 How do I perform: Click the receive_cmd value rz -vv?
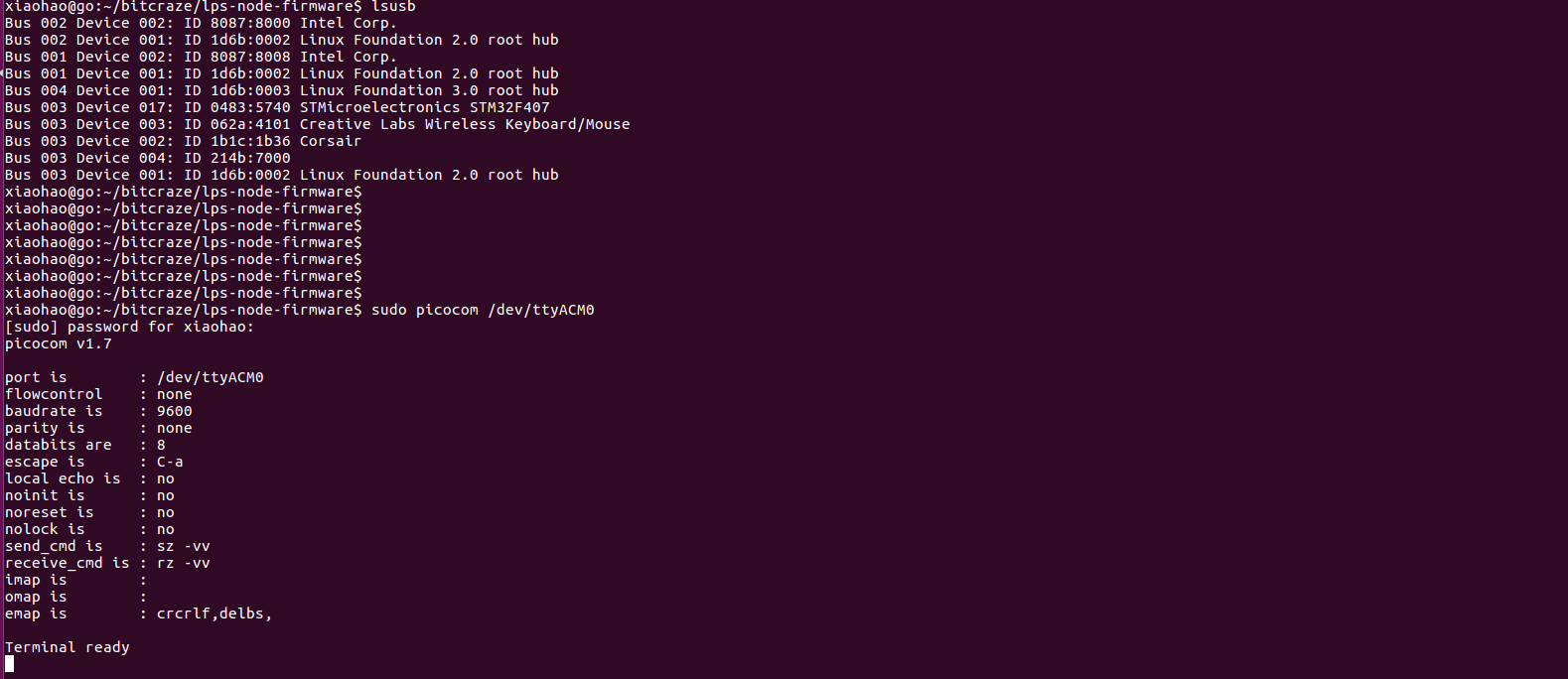[x=184, y=563]
